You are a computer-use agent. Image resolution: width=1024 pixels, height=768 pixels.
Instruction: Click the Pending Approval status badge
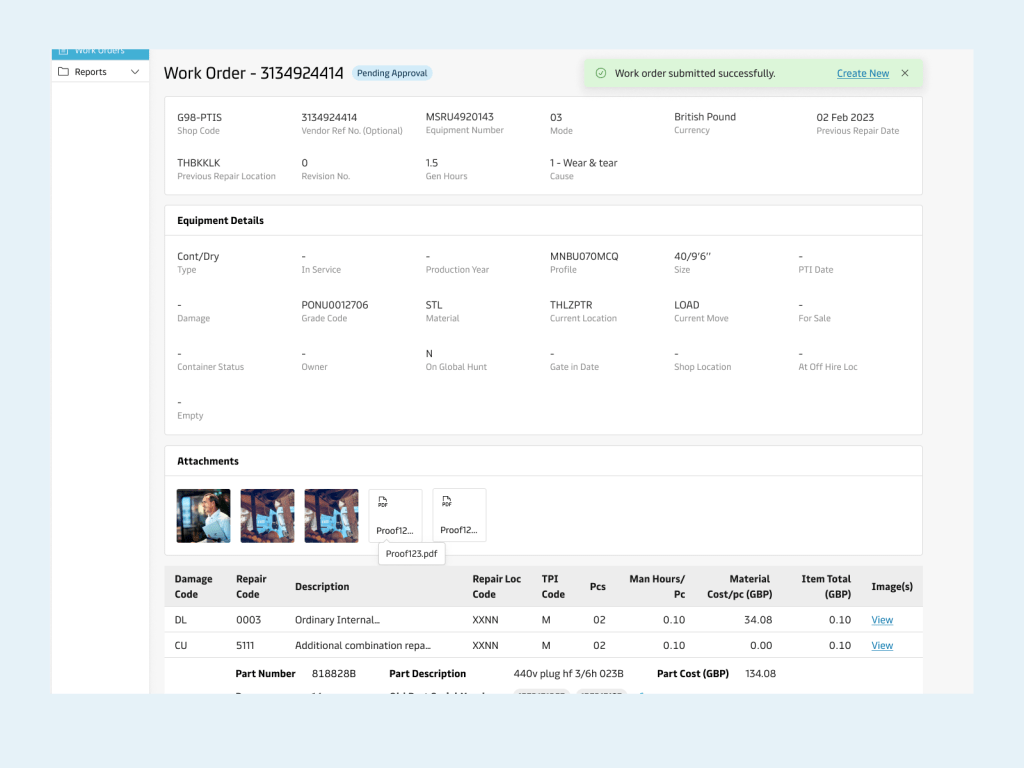pos(392,73)
